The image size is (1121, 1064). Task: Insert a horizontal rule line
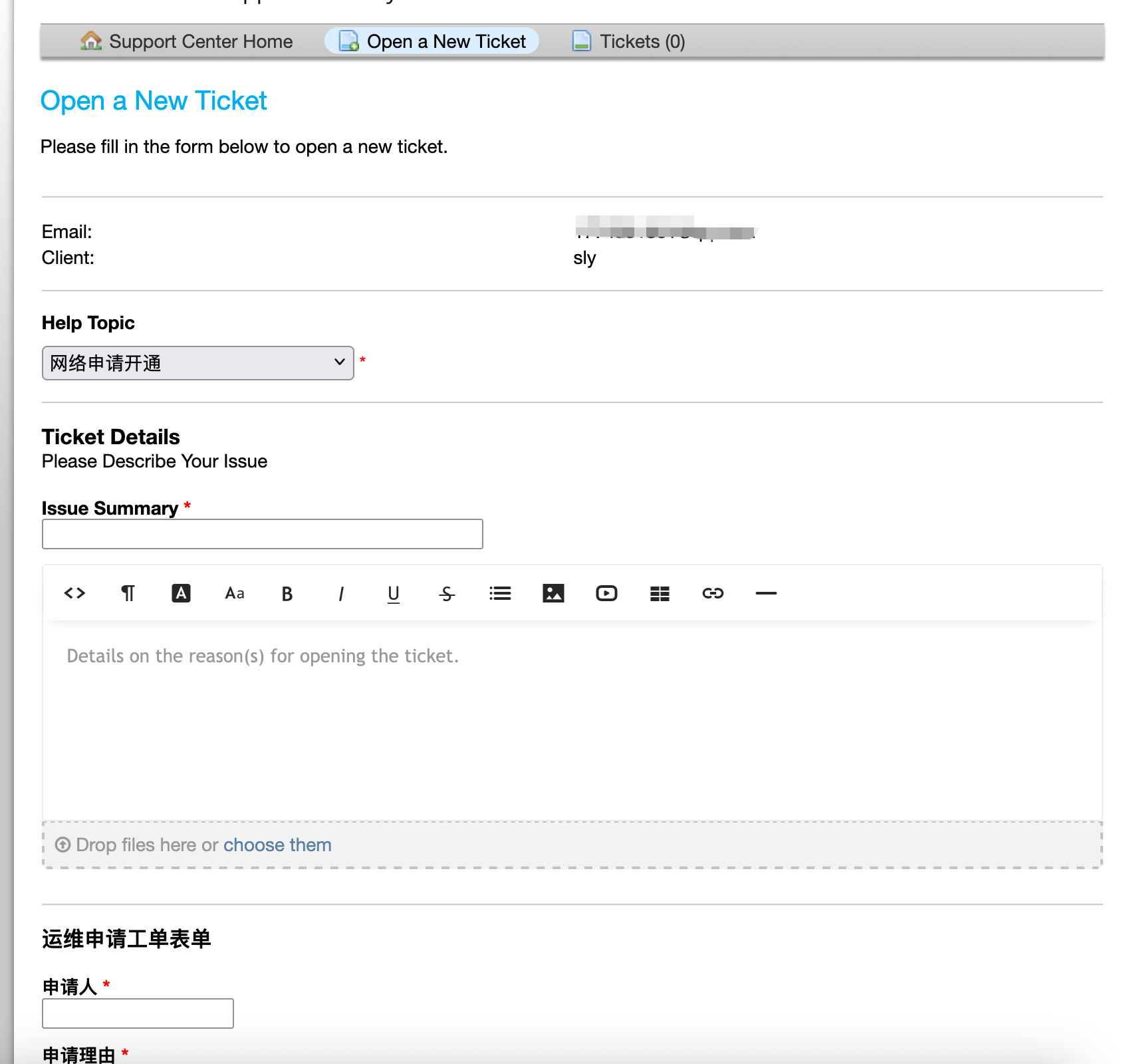(766, 593)
